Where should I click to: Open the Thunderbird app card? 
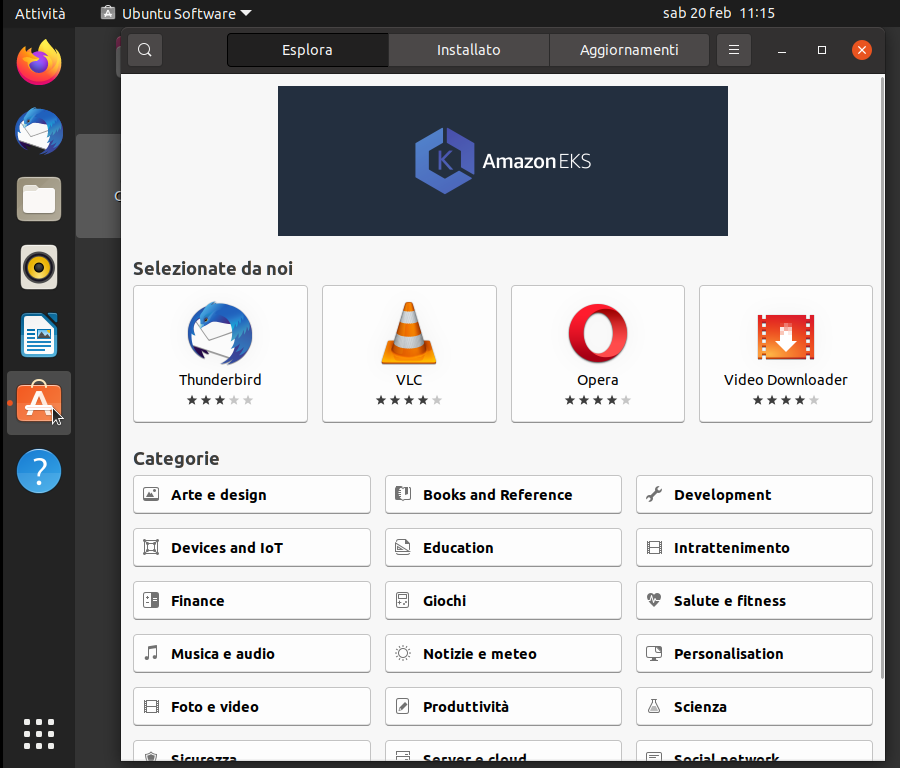point(220,354)
